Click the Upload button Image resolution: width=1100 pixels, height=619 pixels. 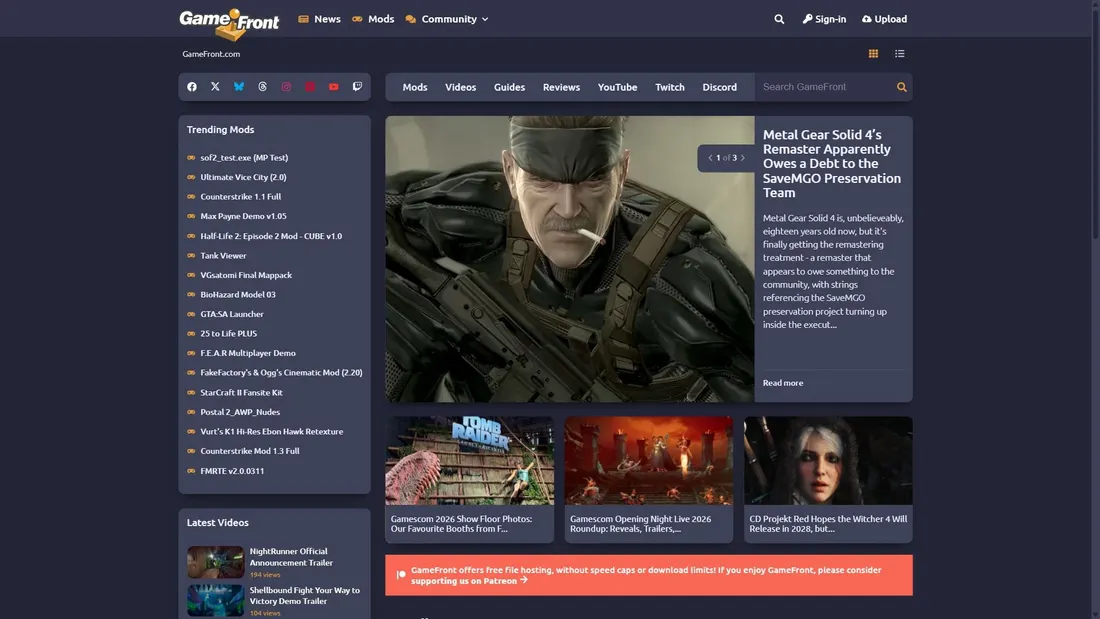click(x=885, y=19)
